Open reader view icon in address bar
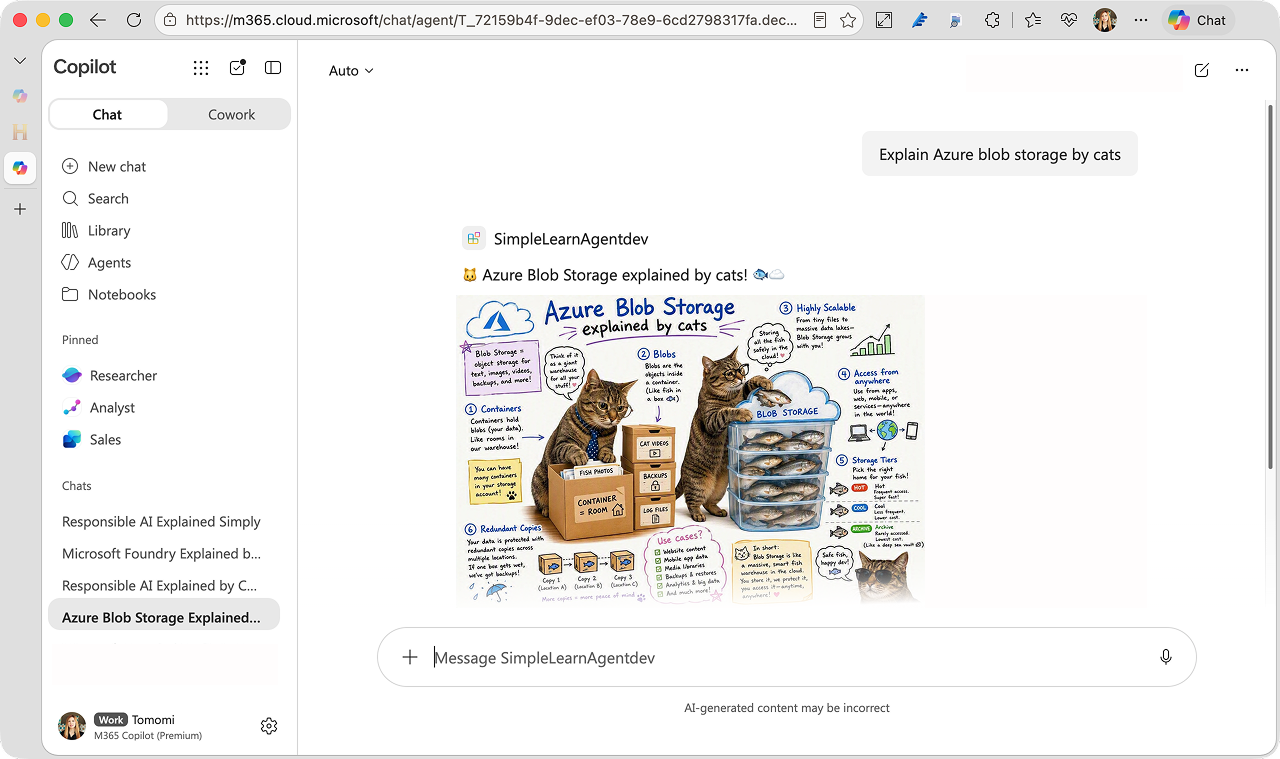 click(820, 20)
